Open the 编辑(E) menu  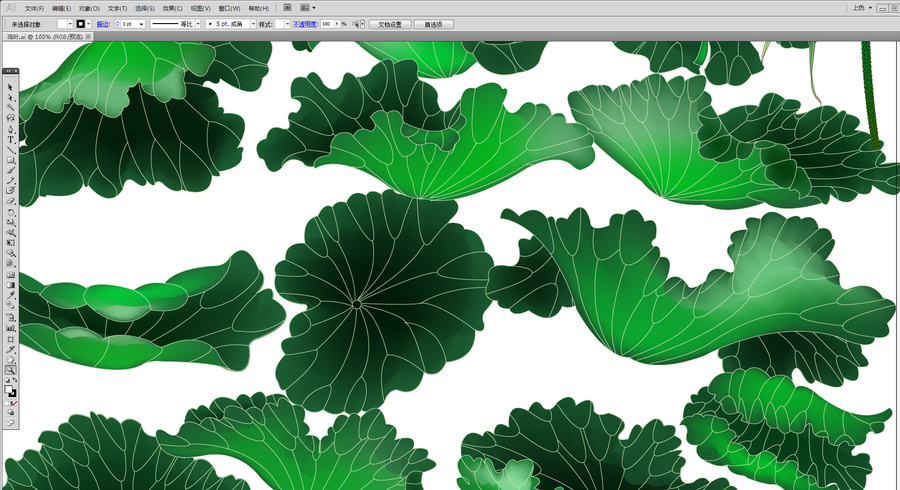pos(61,9)
